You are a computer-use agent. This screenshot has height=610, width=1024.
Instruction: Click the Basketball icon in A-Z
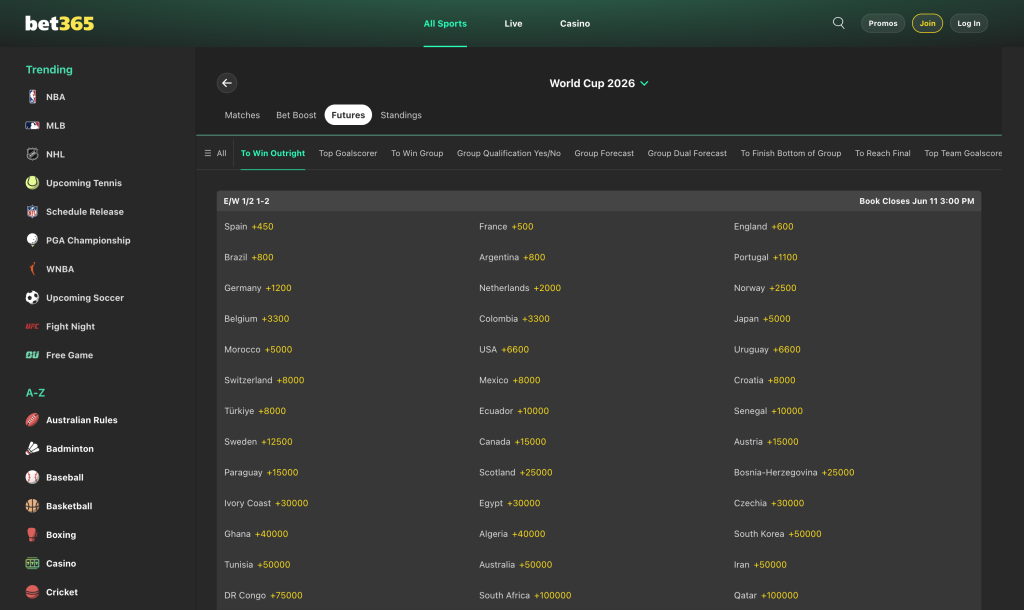coord(32,506)
